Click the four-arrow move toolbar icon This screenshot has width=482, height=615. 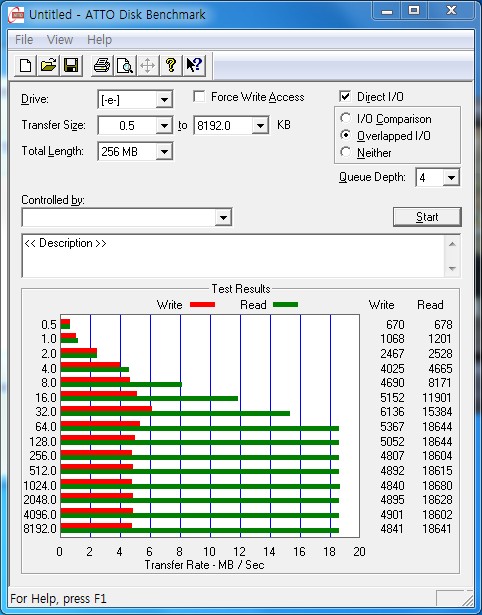tap(147, 65)
